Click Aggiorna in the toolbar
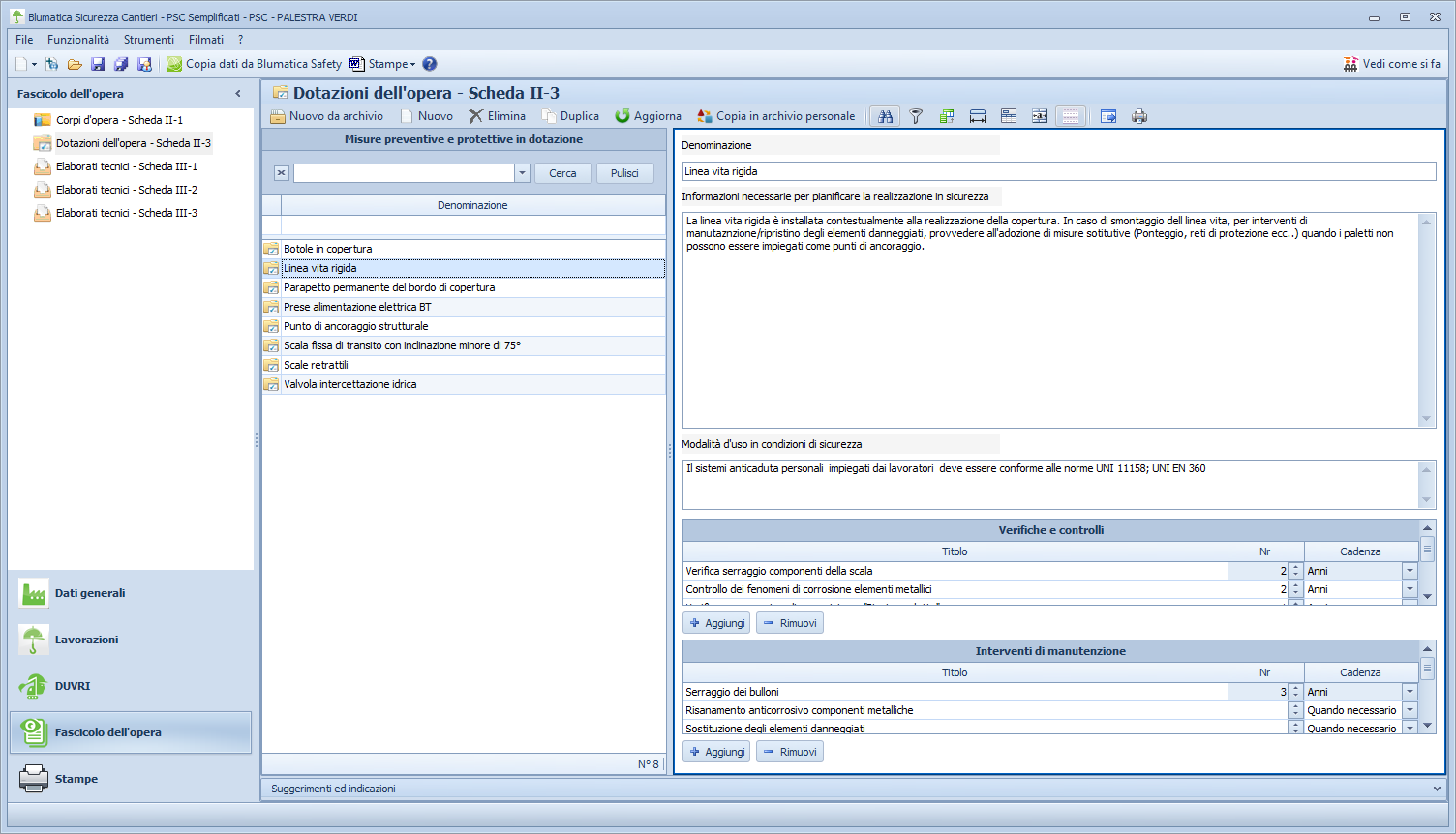1456x834 pixels. click(x=648, y=116)
